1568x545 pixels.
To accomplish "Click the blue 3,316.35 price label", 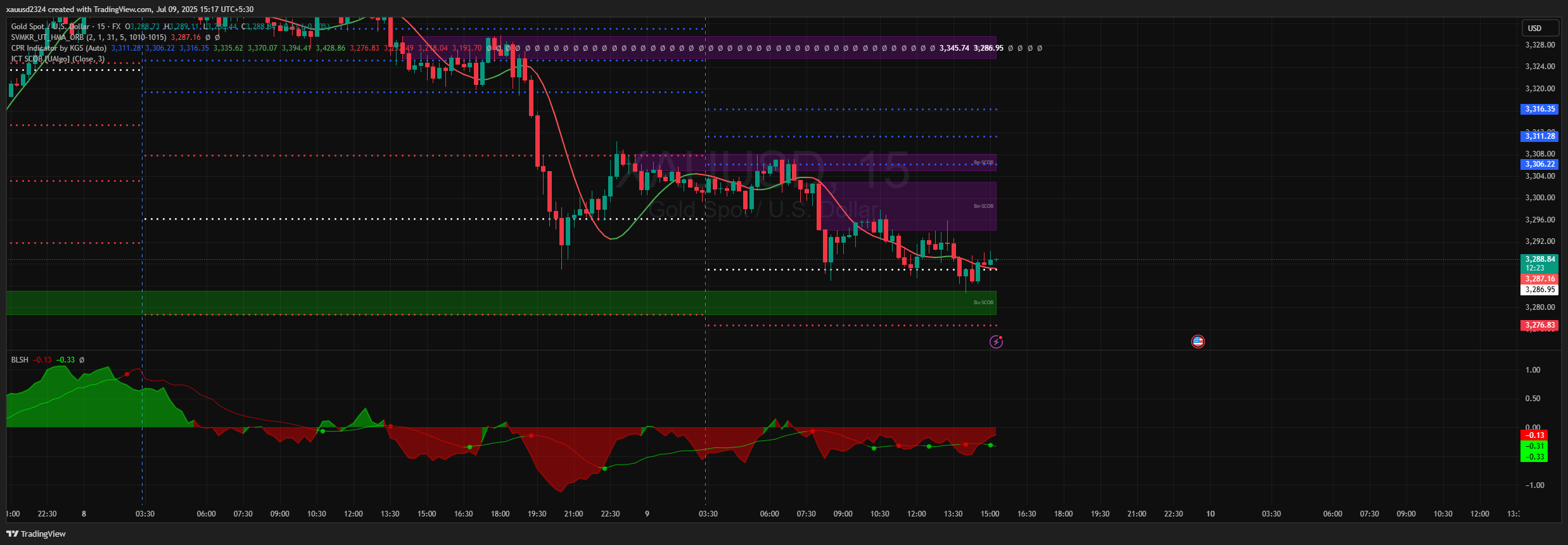I will pyautogui.click(x=1539, y=109).
